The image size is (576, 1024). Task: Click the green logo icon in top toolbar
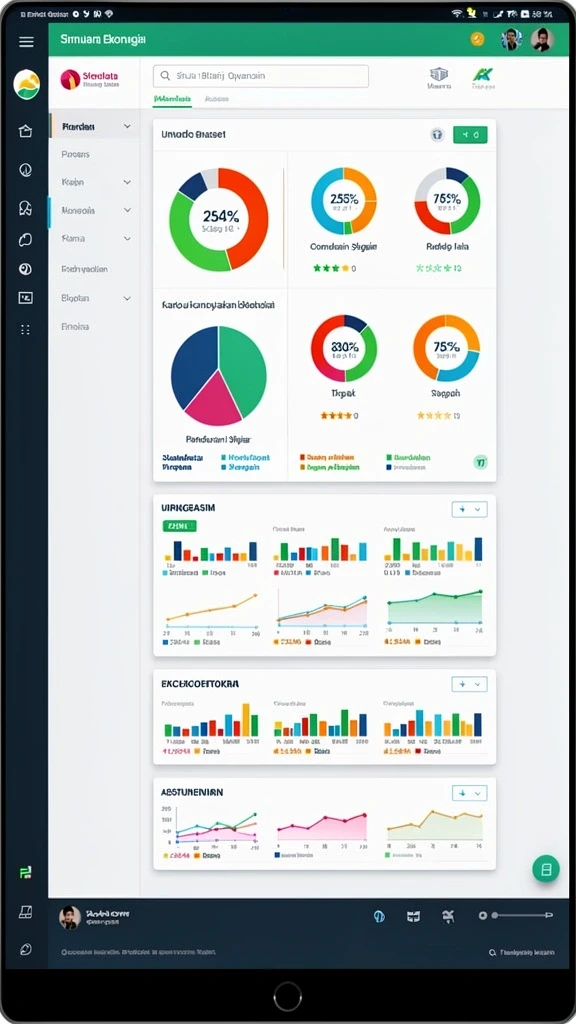tap(483, 74)
